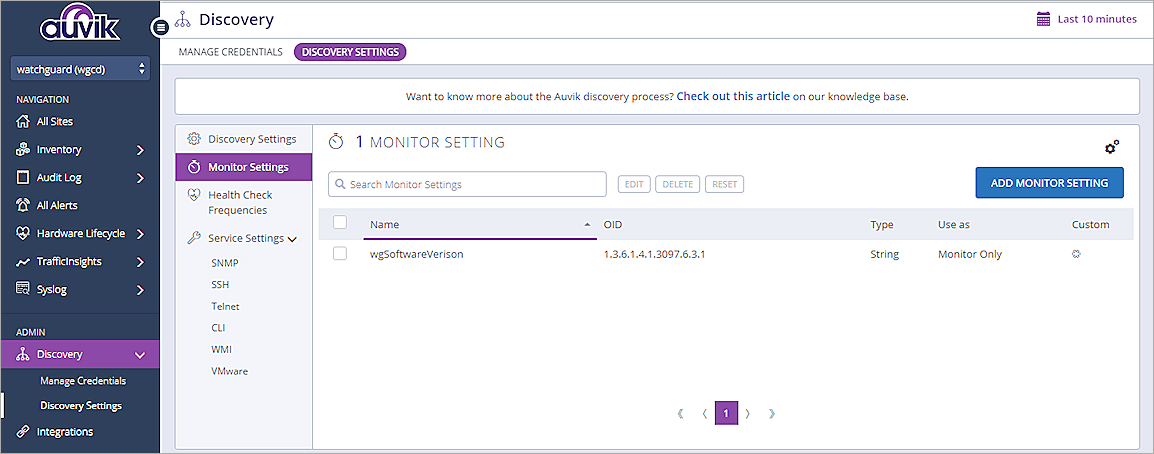Click the Syslog icon
Viewport: 1154px width, 454px height.
22,289
